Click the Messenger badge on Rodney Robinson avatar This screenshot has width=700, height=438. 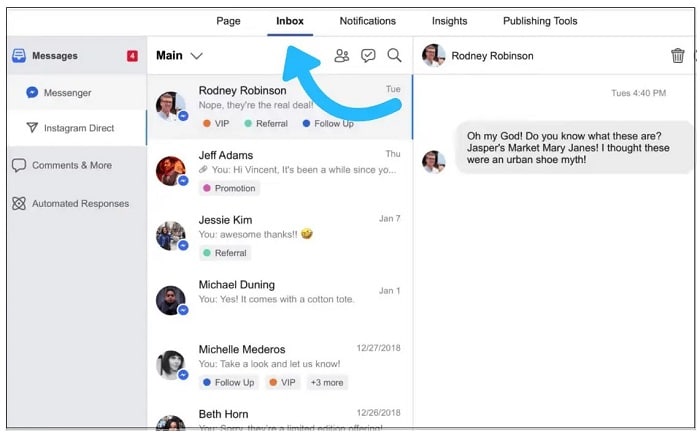183,116
